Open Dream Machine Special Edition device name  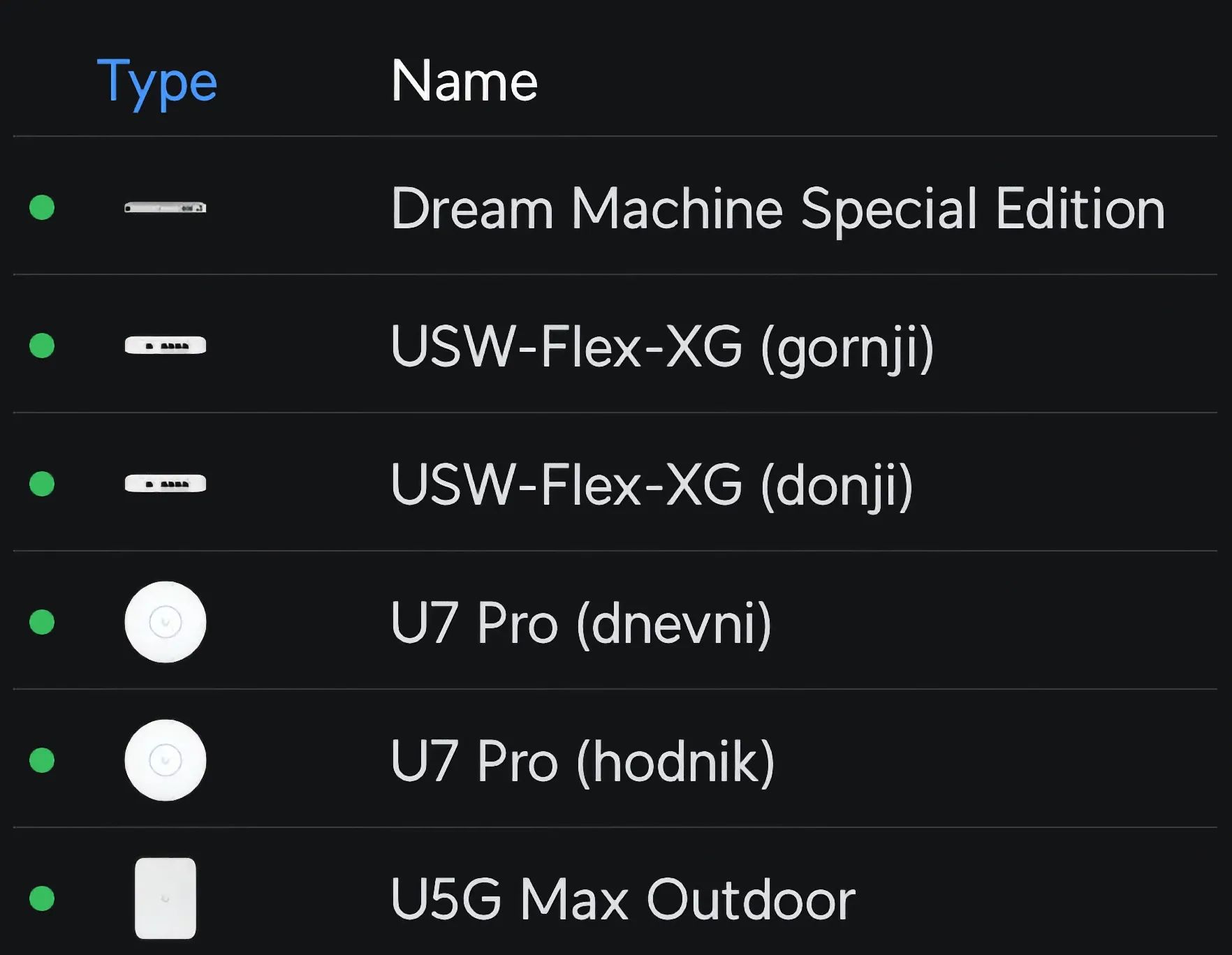[777, 208]
